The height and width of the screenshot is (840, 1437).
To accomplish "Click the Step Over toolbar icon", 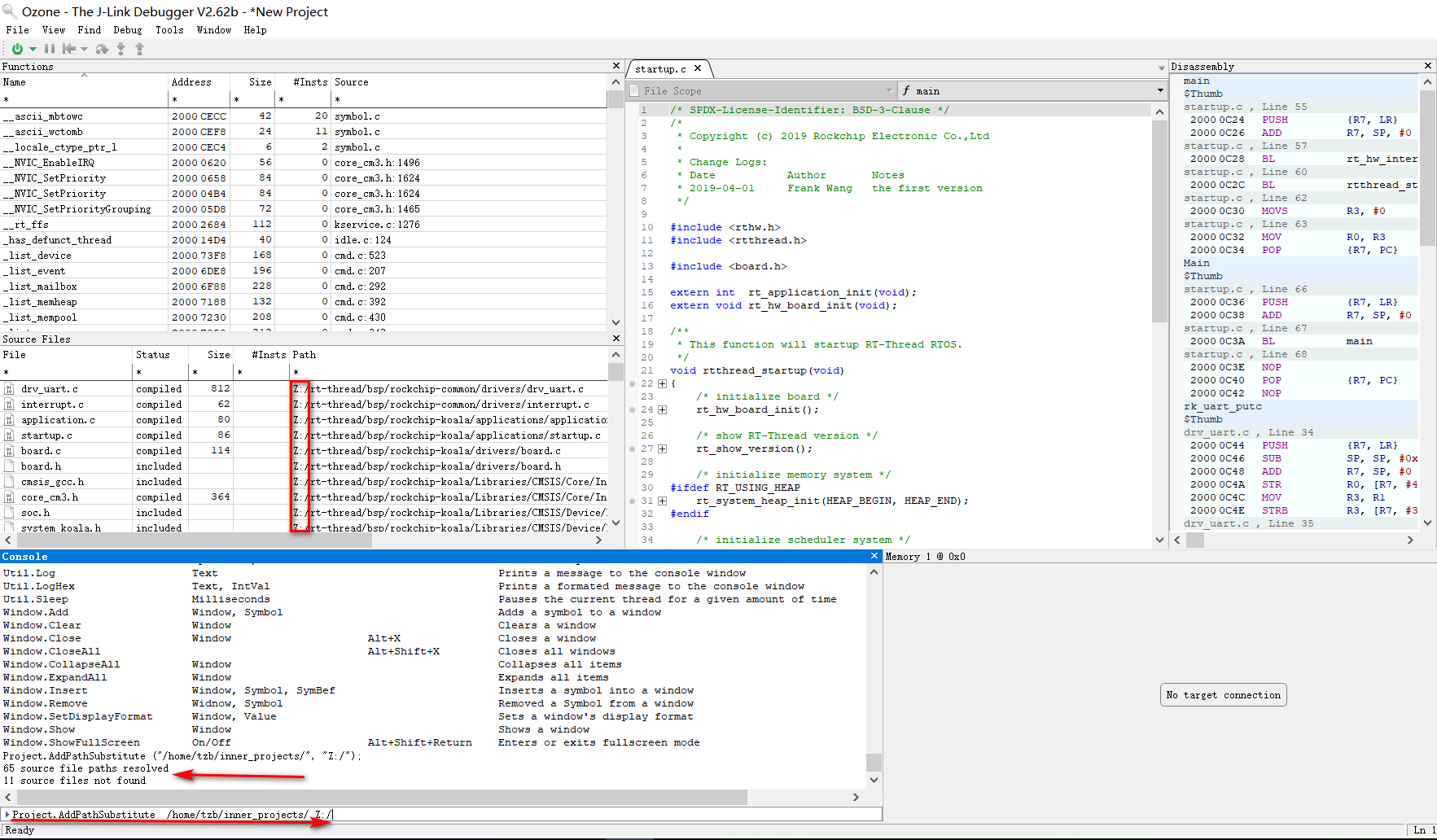I will (x=102, y=49).
